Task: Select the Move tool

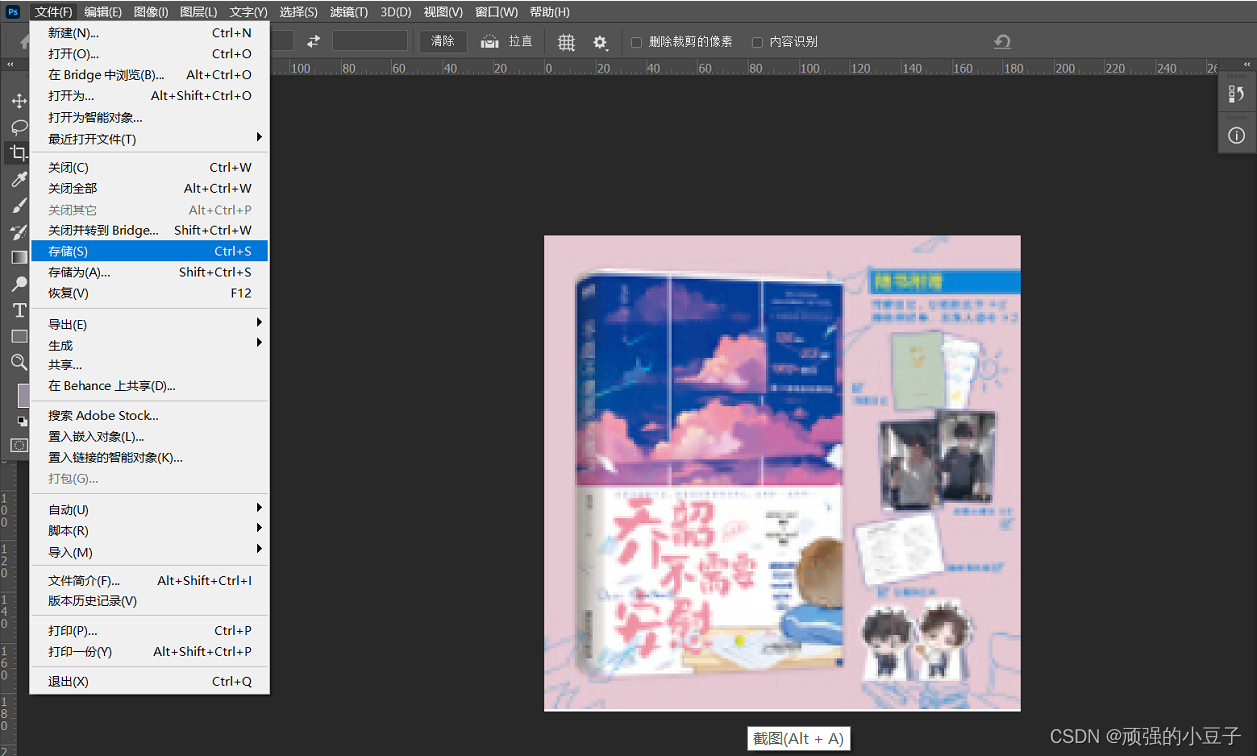Action: pyautogui.click(x=19, y=101)
